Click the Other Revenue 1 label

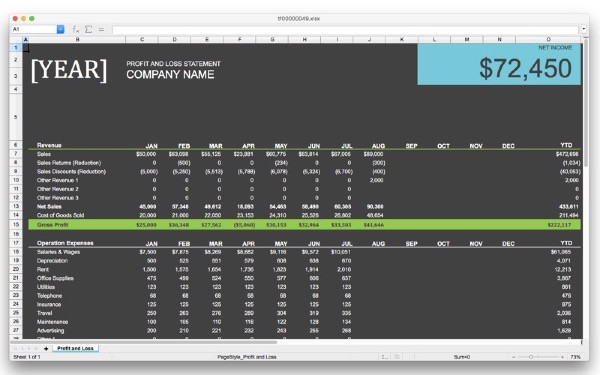coord(57,180)
